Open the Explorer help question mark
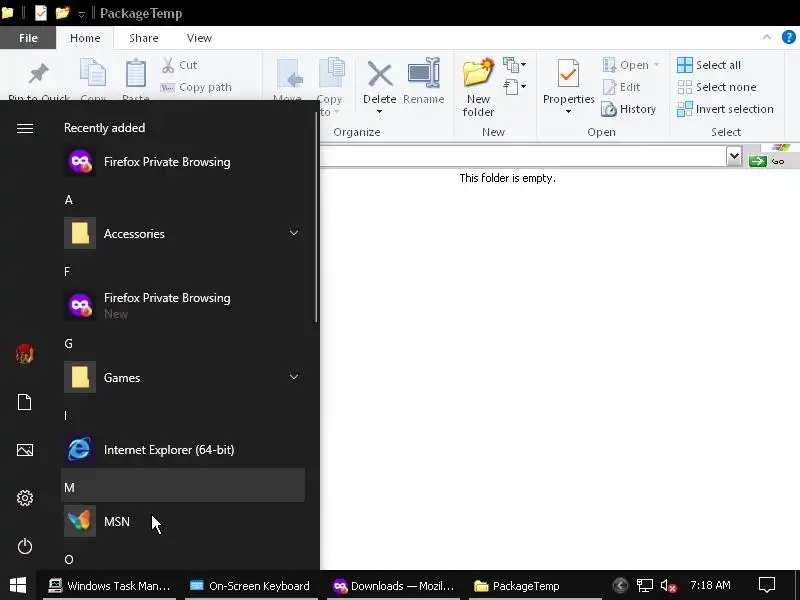 [x=788, y=37]
